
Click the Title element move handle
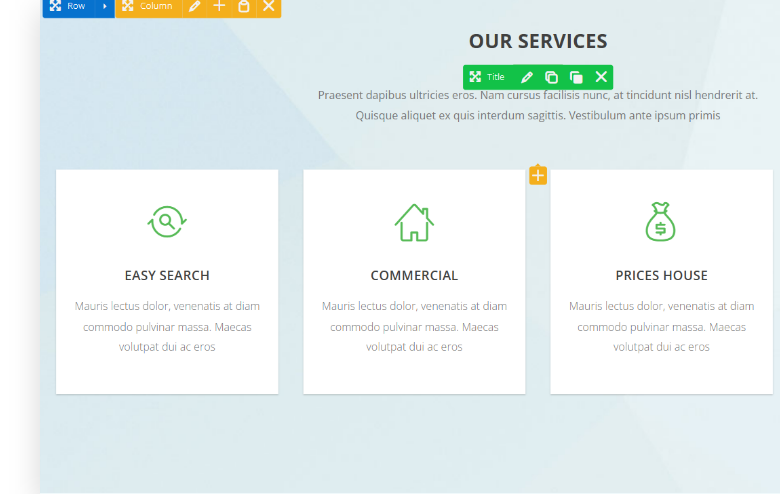475,77
